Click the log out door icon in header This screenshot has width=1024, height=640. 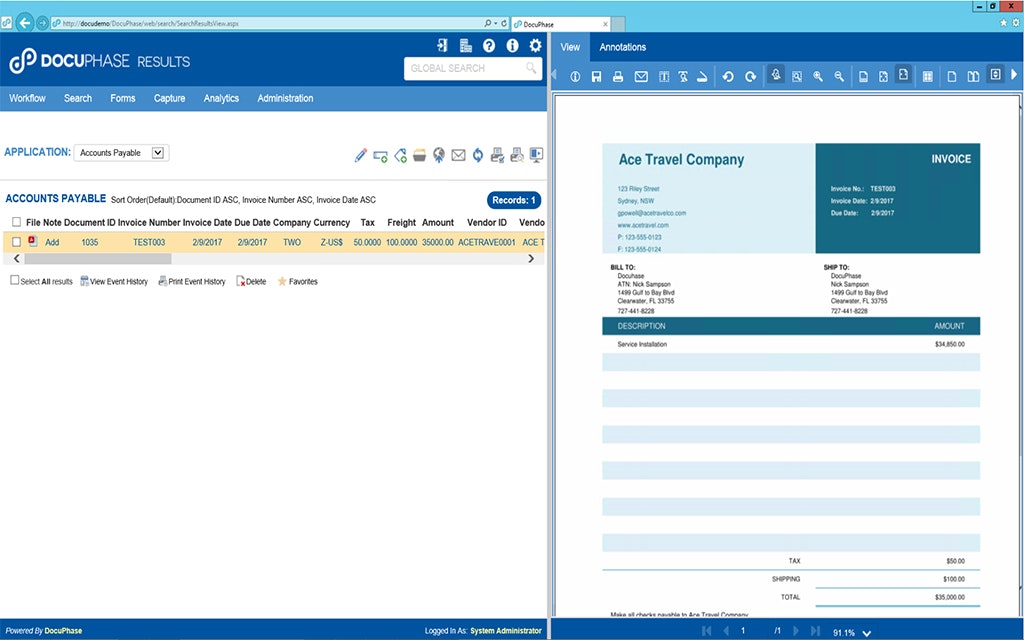[x=442, y=45]
